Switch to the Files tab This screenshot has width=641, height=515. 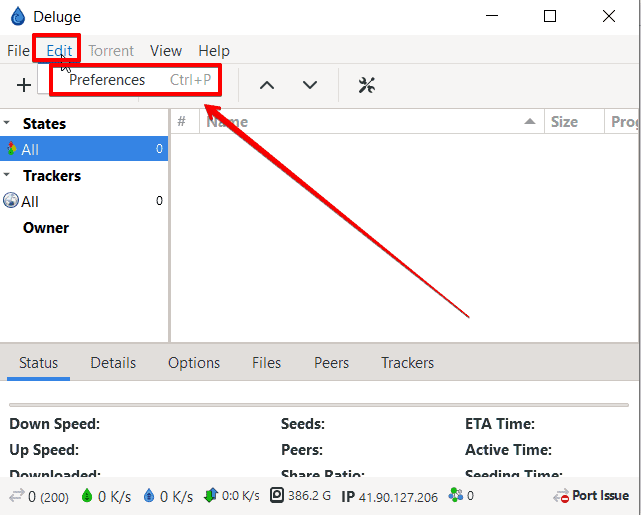click(266, 363)
